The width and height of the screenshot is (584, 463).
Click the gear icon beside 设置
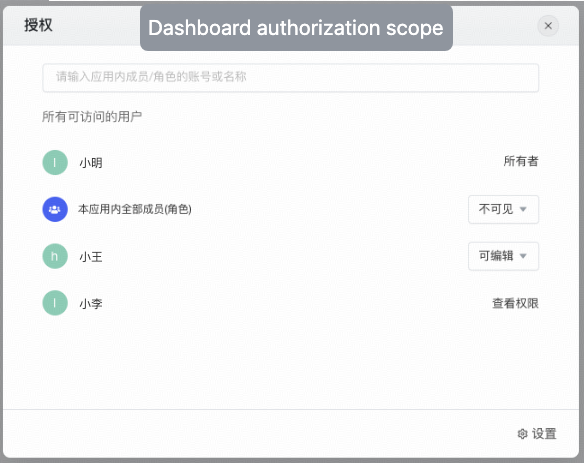coord(523,434)
